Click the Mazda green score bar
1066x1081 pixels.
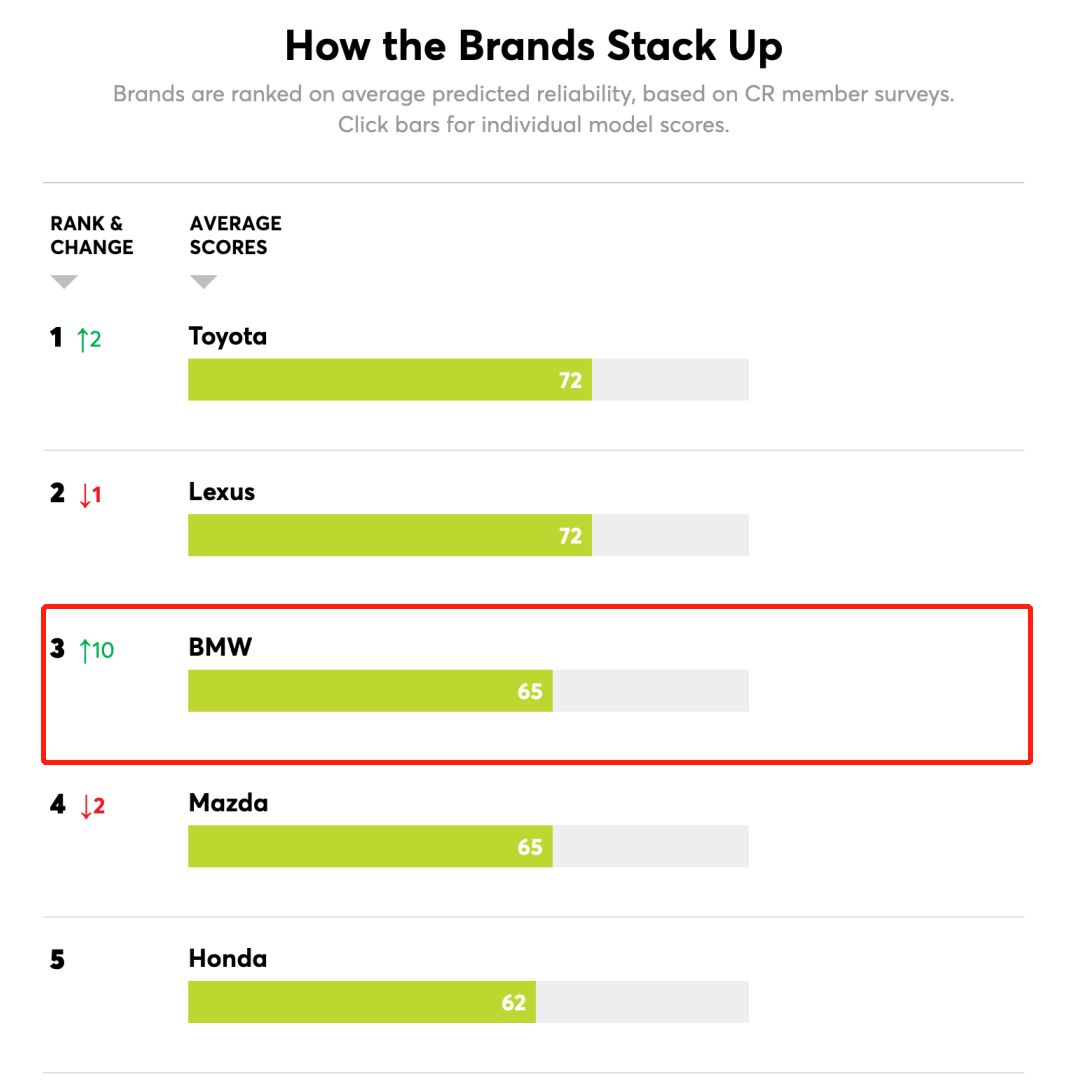(370, 847)
